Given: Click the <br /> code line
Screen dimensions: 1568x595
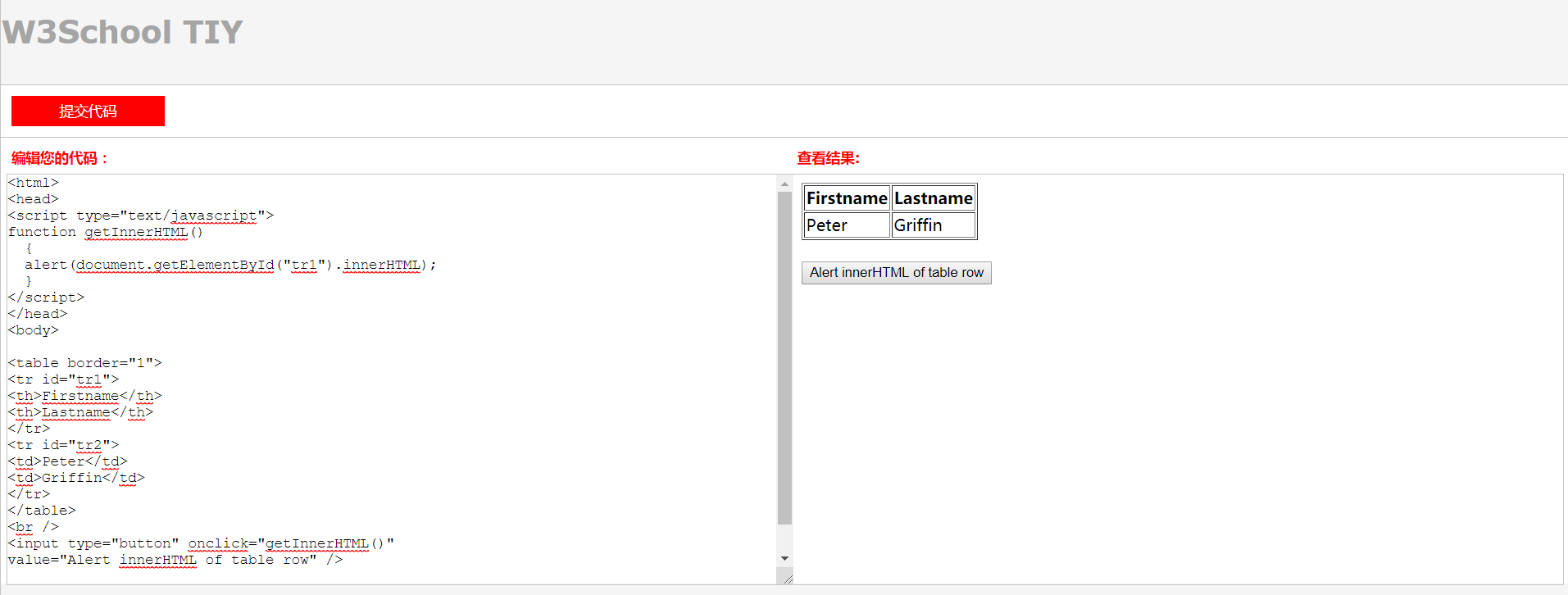Looking at the screenshot, I should tap(34, 527).
